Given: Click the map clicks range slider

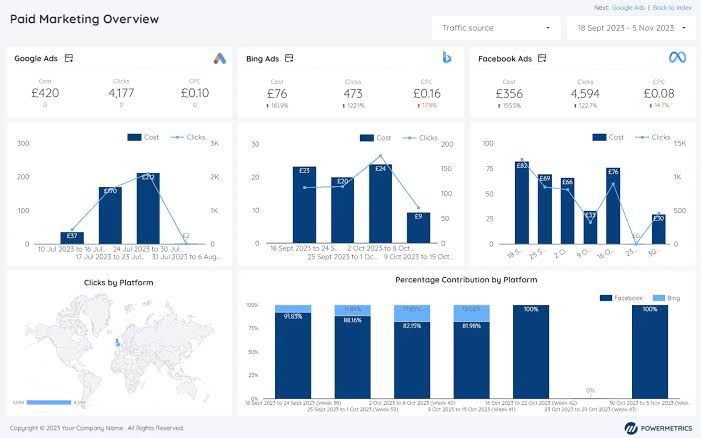Looking at the screenshot, I should [x=49, y=403].
